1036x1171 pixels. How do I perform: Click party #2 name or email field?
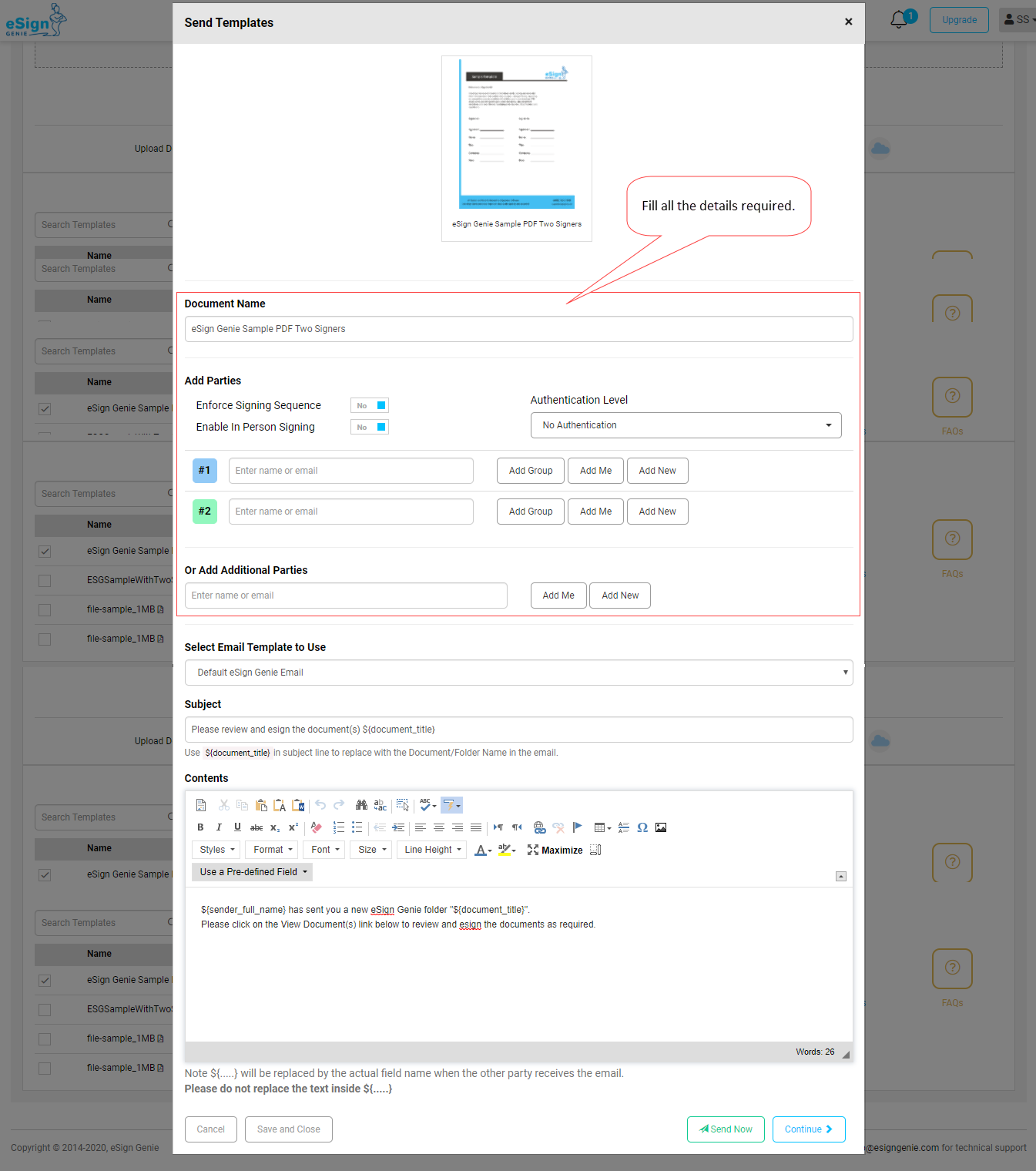(x=350, y=512)
